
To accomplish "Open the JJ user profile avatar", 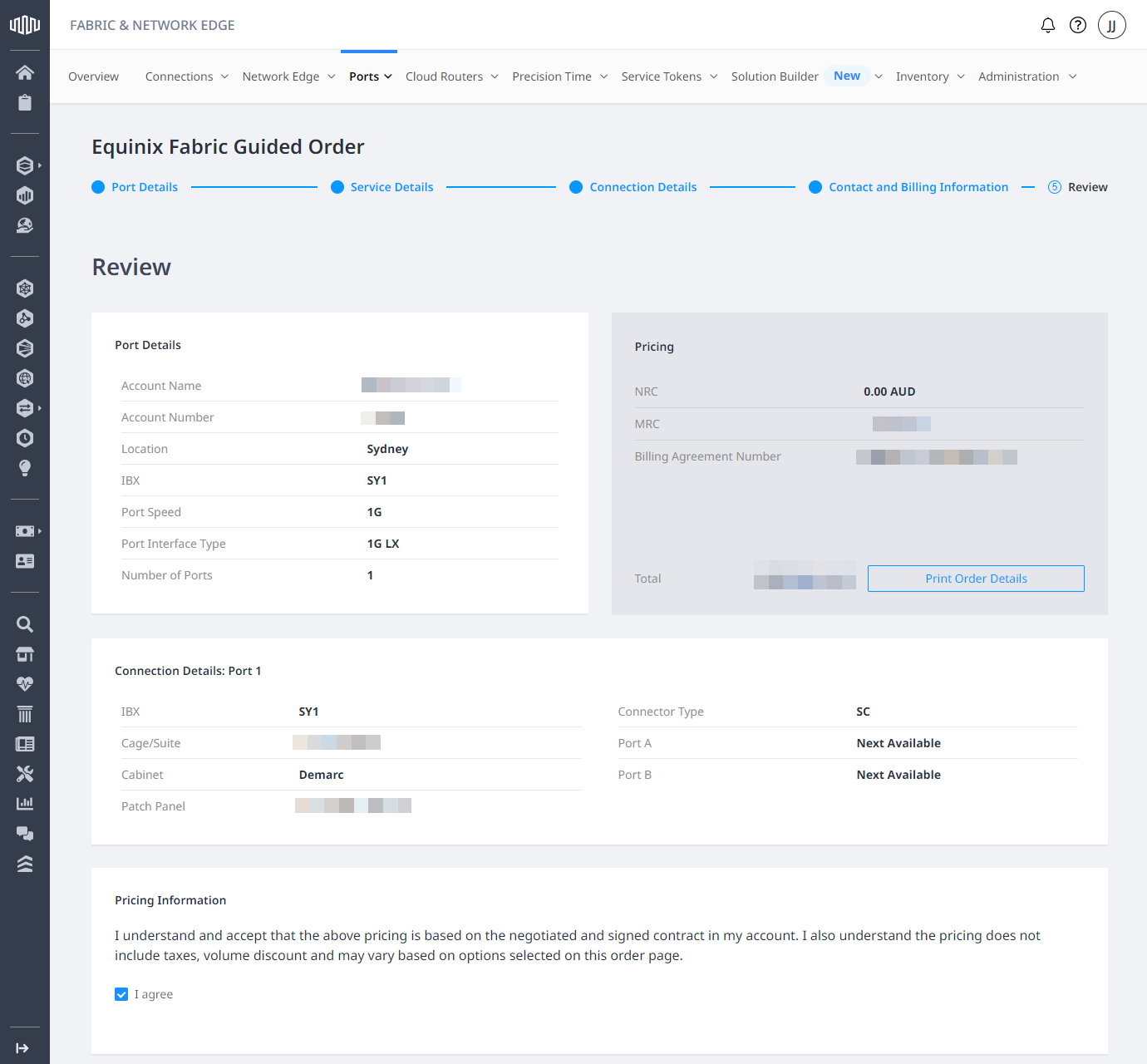I will 1112,25.
